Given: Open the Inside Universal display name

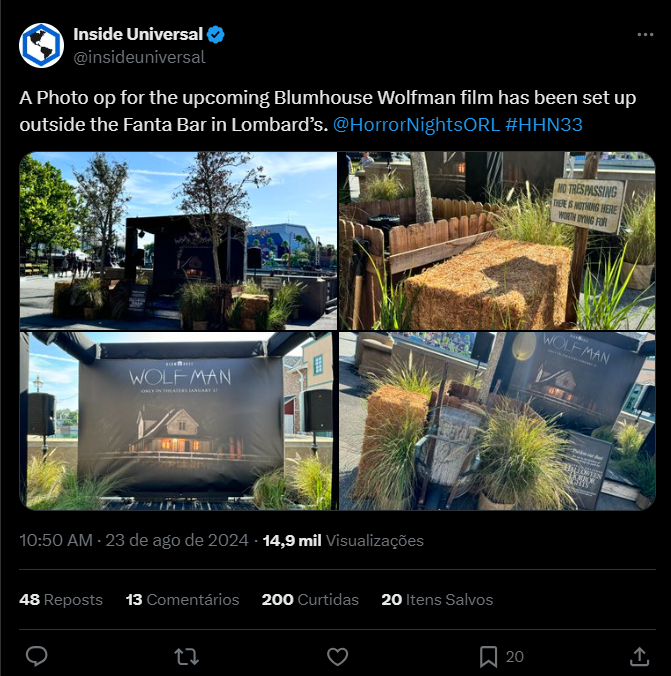Looking at the screenshot, I should pyautogui.click(x=138, y=34).
